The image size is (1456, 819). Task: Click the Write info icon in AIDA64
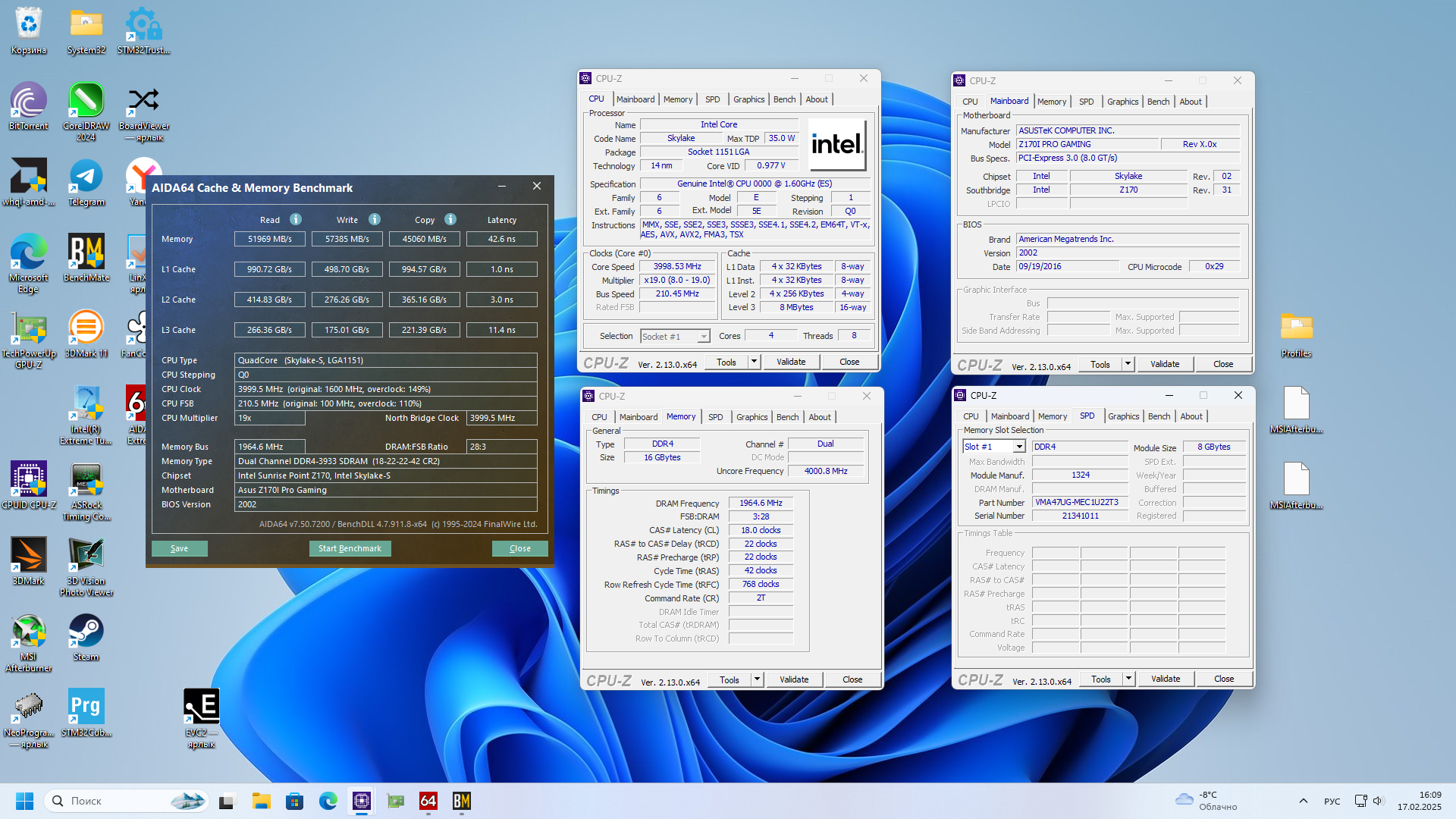[375, 219]
